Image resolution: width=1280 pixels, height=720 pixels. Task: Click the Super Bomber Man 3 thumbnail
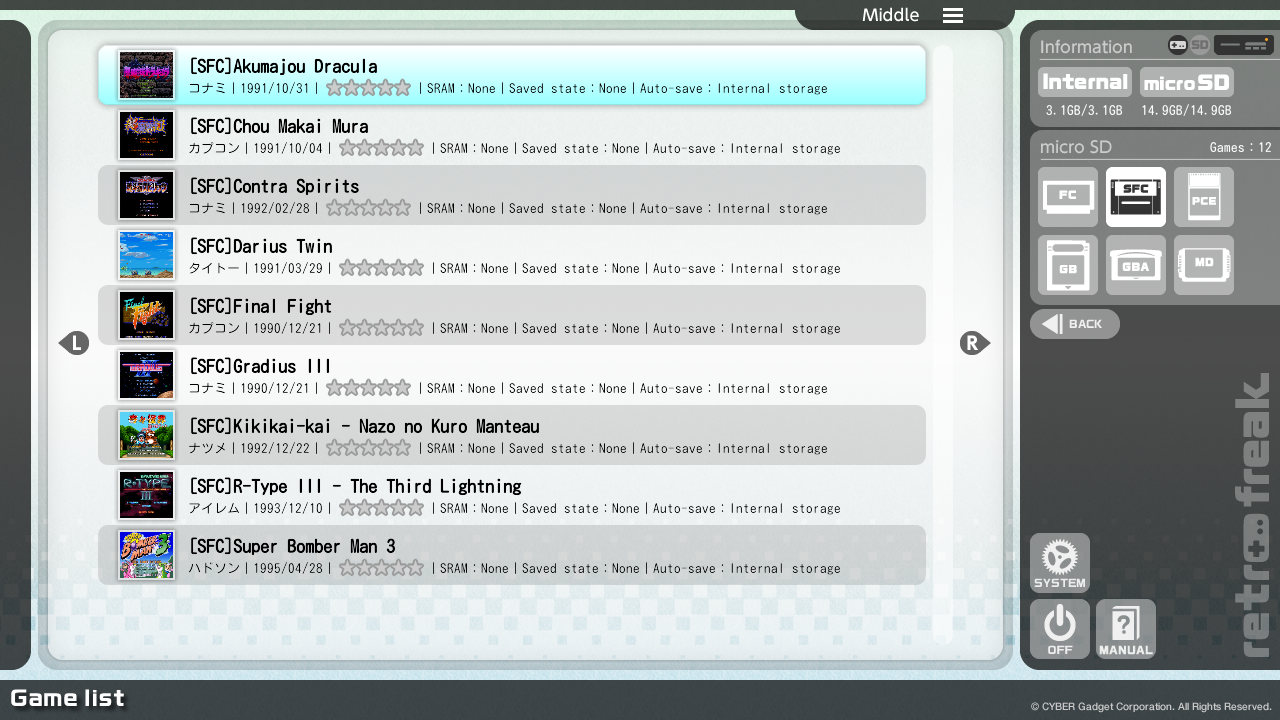[x=146, y=555]
